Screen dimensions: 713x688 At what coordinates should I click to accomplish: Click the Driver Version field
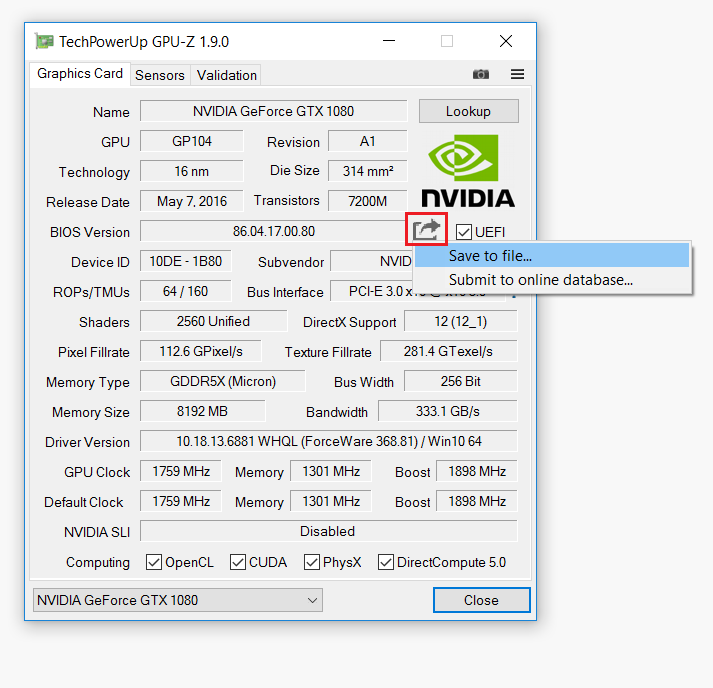point(328,441)
